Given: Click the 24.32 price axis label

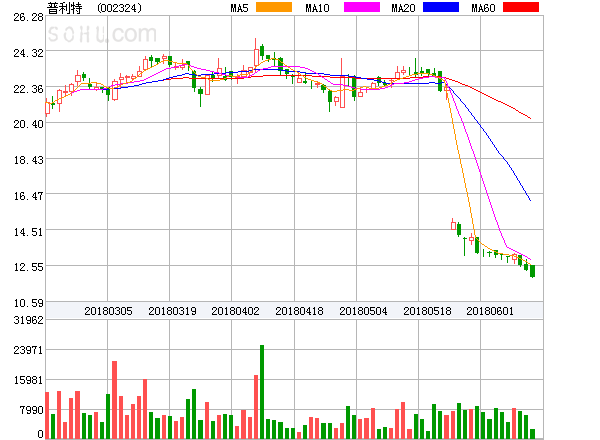Looking at the screenshot, I should [x=28, y=53].
